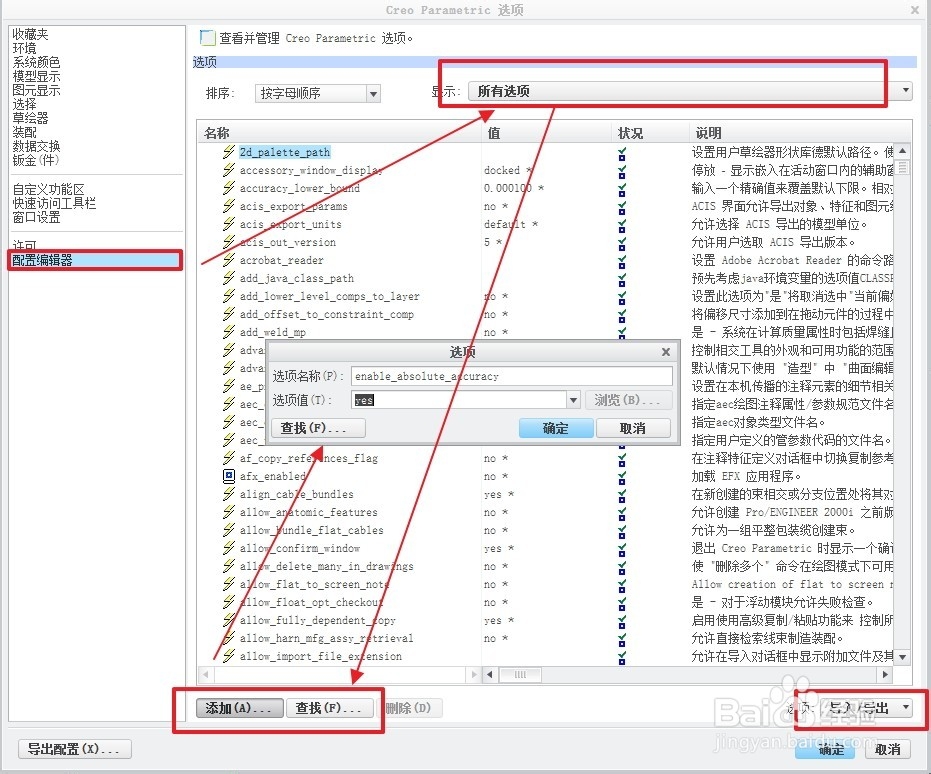
Task: Toggle the 查看并管理 Creo Parametric 选项 checkbox
Action: pyautogui.click(x=207, y=36)
